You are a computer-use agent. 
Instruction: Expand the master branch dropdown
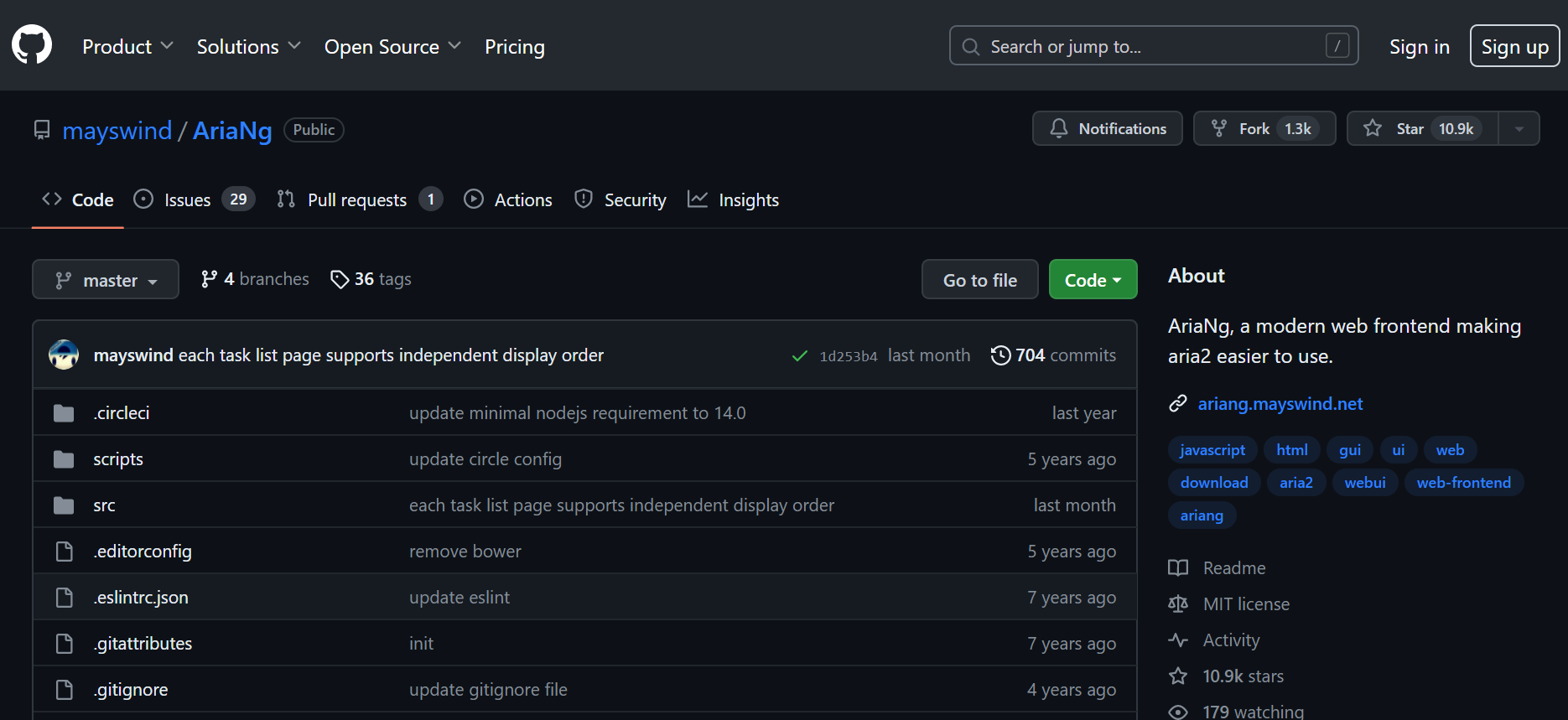pos(106,280)
